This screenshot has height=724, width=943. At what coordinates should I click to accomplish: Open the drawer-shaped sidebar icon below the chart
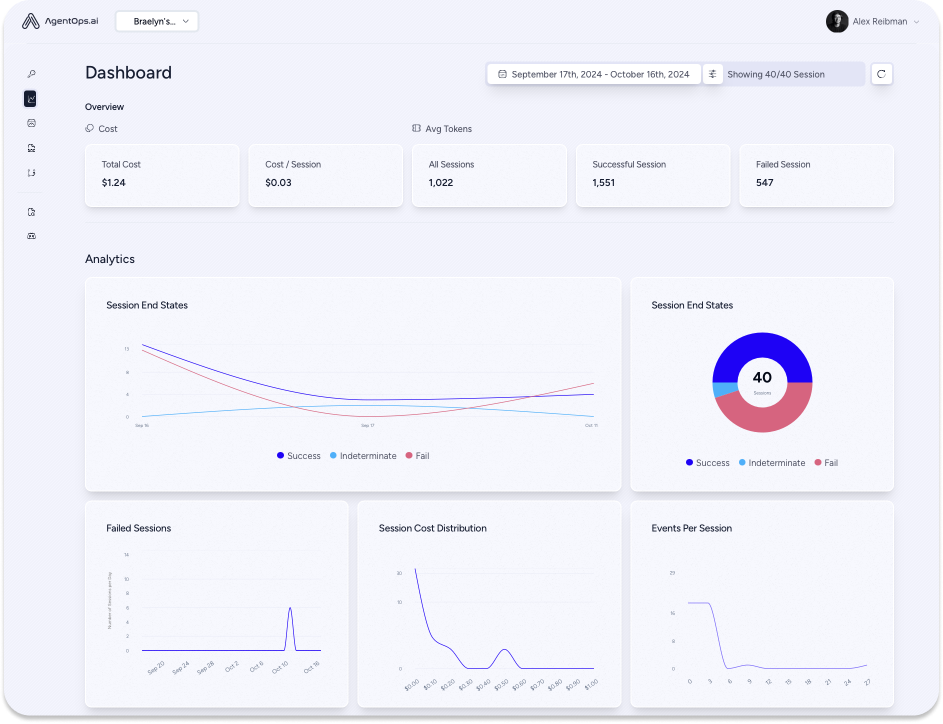(x=31, y=123)
